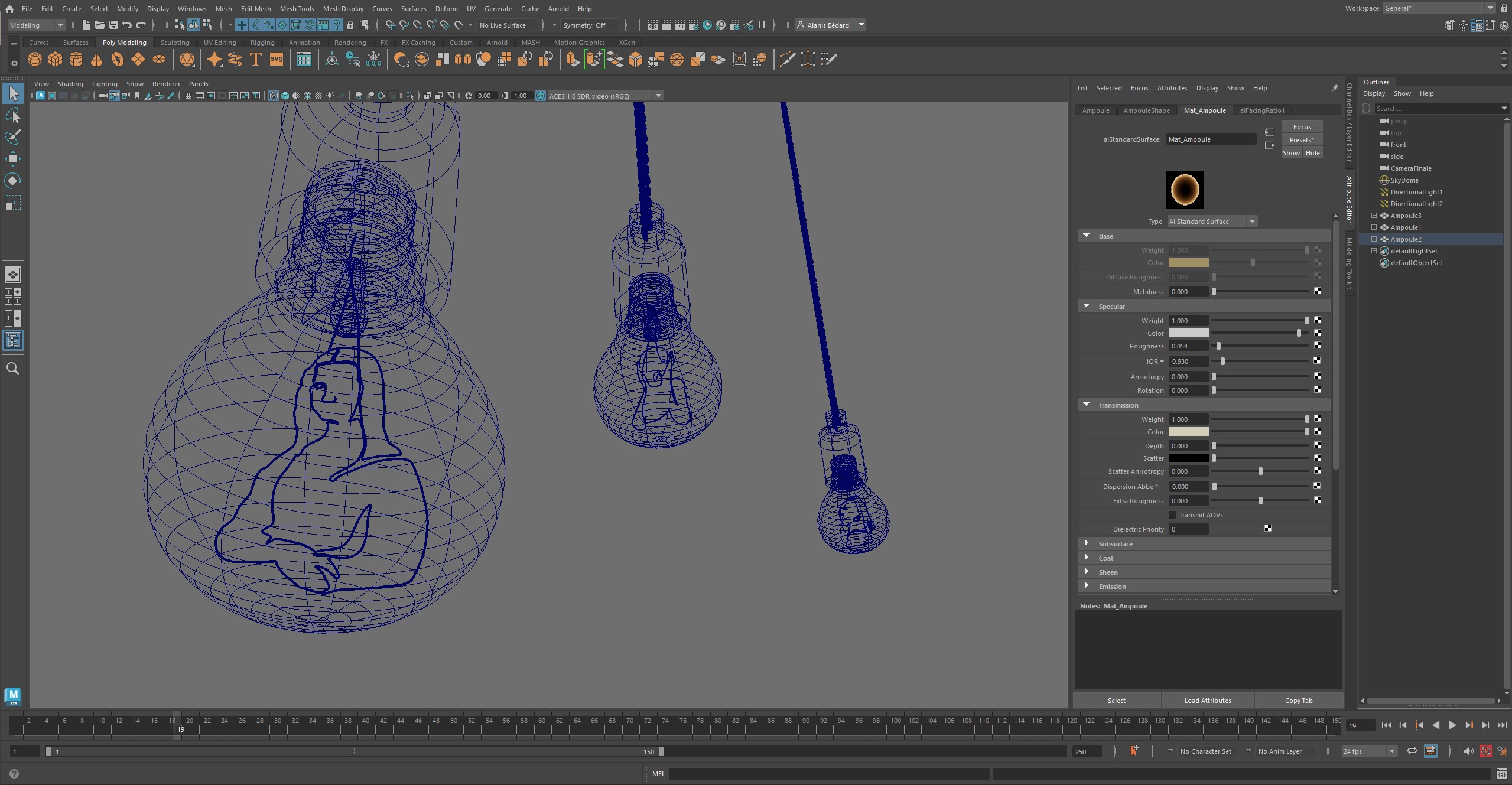Image resolution: width=1512 pixels, height=785 pixels.
Task: Toggle the workspace lock icon
Action: pyautogui.click(x=1504, y=8)
